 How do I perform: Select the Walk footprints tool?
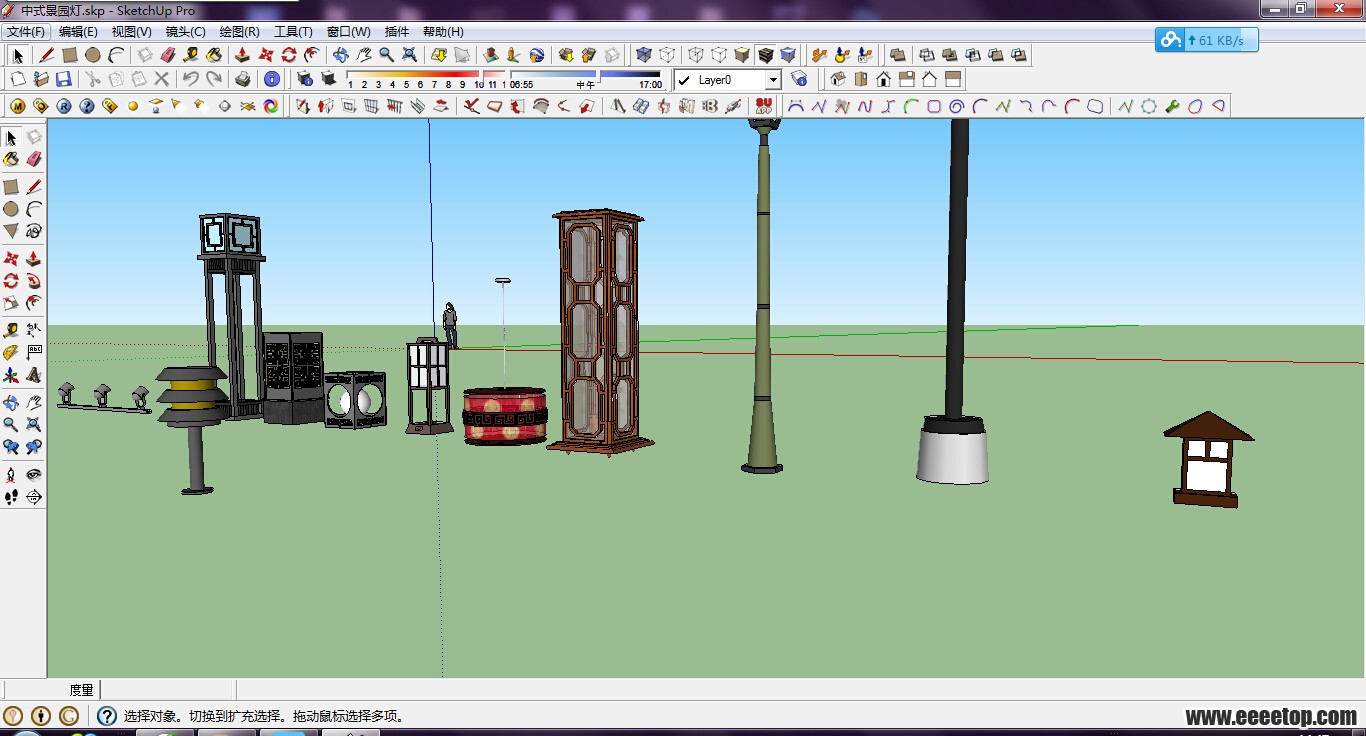pyautogui.click(x=11, y=497)
